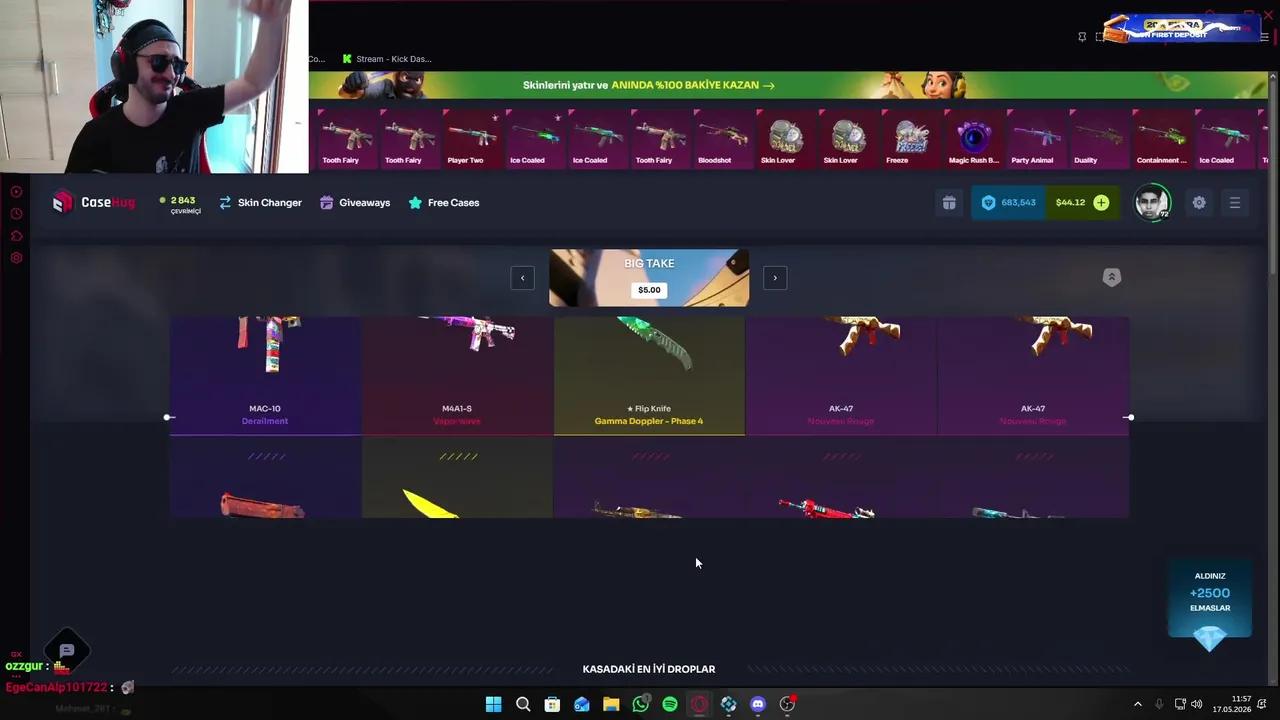Open the Skin Changer page
This screenshot has width=1280, height=720.
point(260,203)
